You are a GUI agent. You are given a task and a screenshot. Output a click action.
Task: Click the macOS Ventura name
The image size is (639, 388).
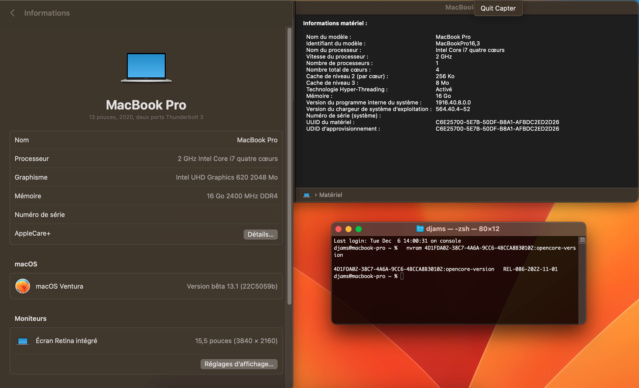pyautogui.click(x=59, y=287)
